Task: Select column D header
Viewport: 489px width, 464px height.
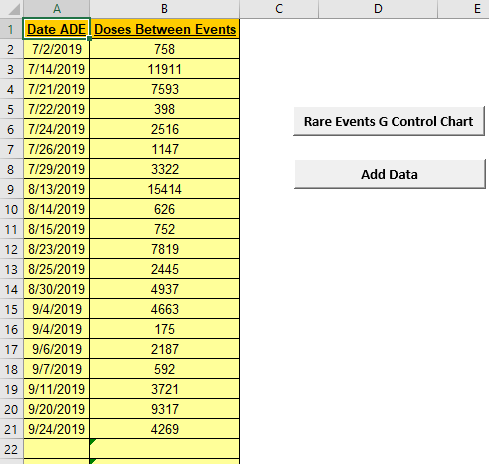Action: click(x=378, y=9)
